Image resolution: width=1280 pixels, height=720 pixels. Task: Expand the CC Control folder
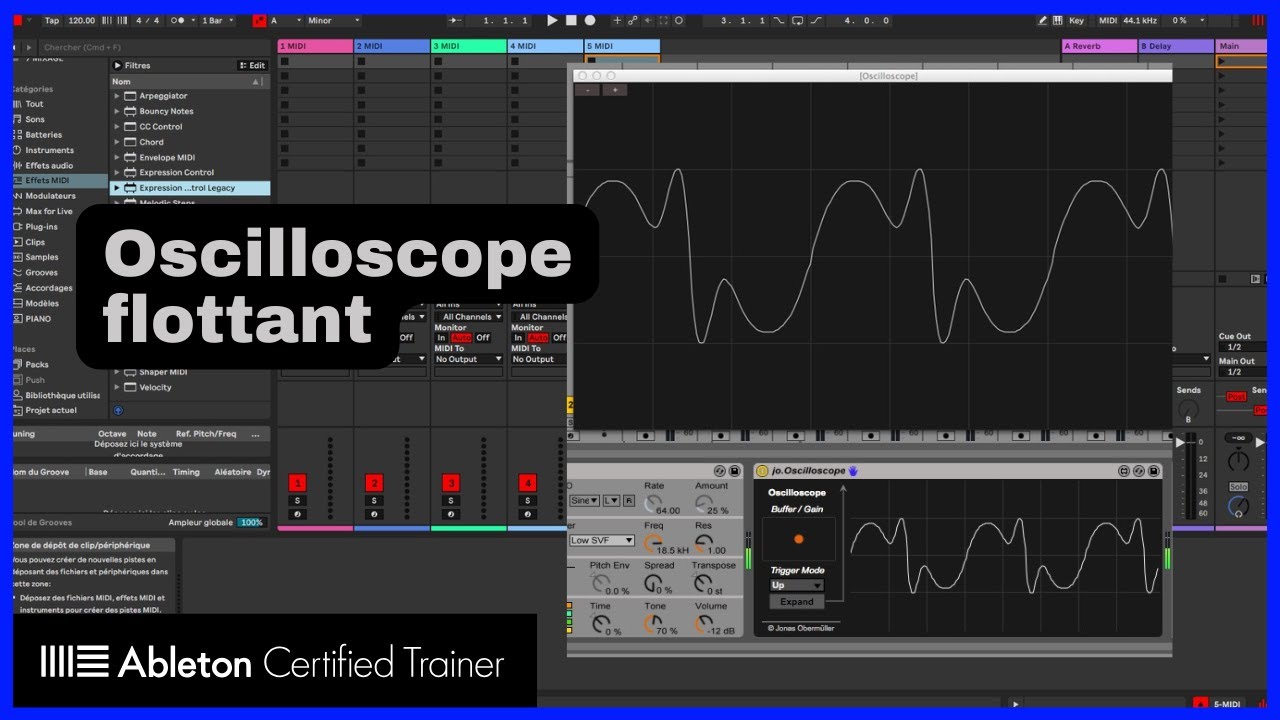click(x=117, y=127)
